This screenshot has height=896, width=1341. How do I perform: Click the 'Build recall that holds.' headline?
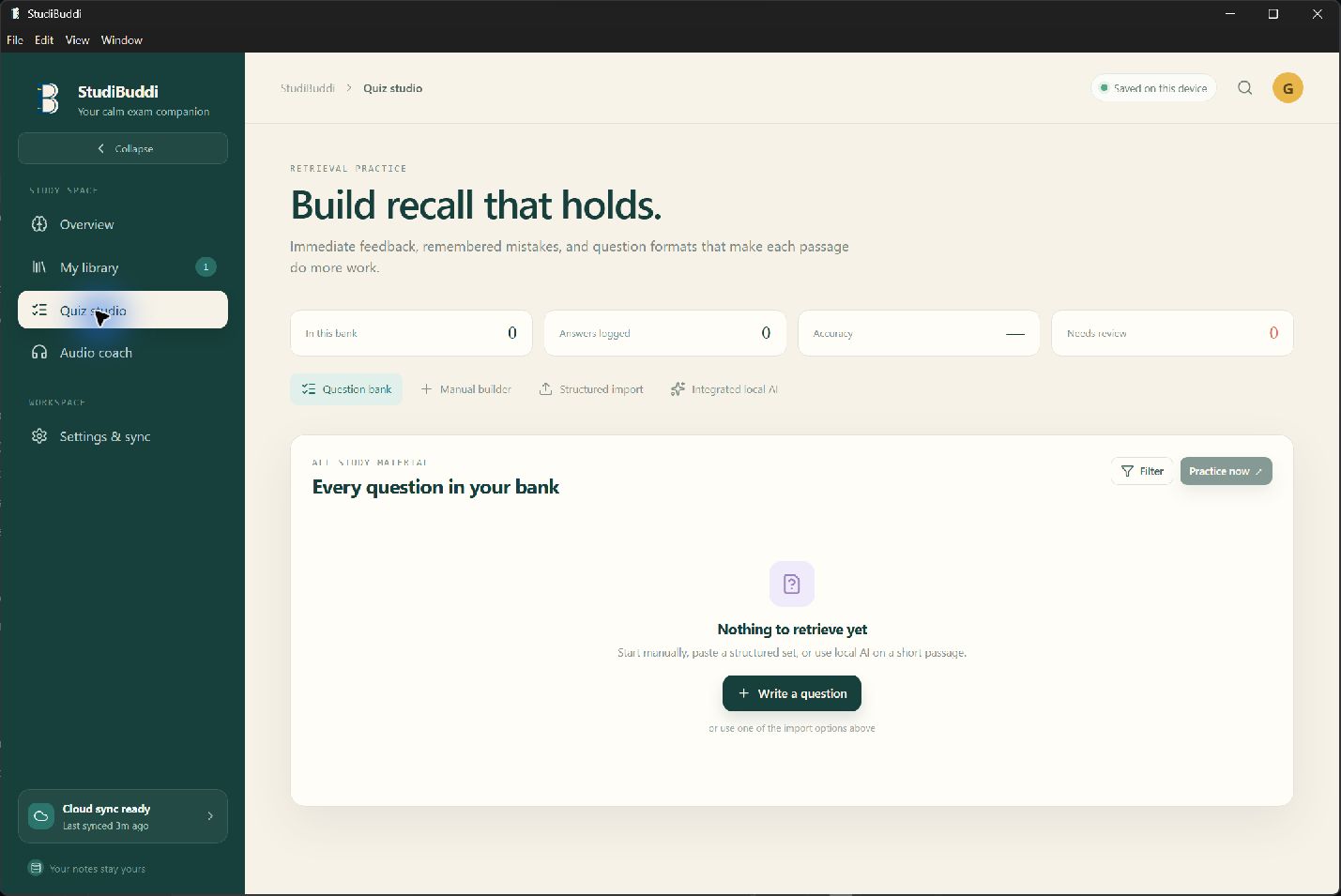click(476, 205)
